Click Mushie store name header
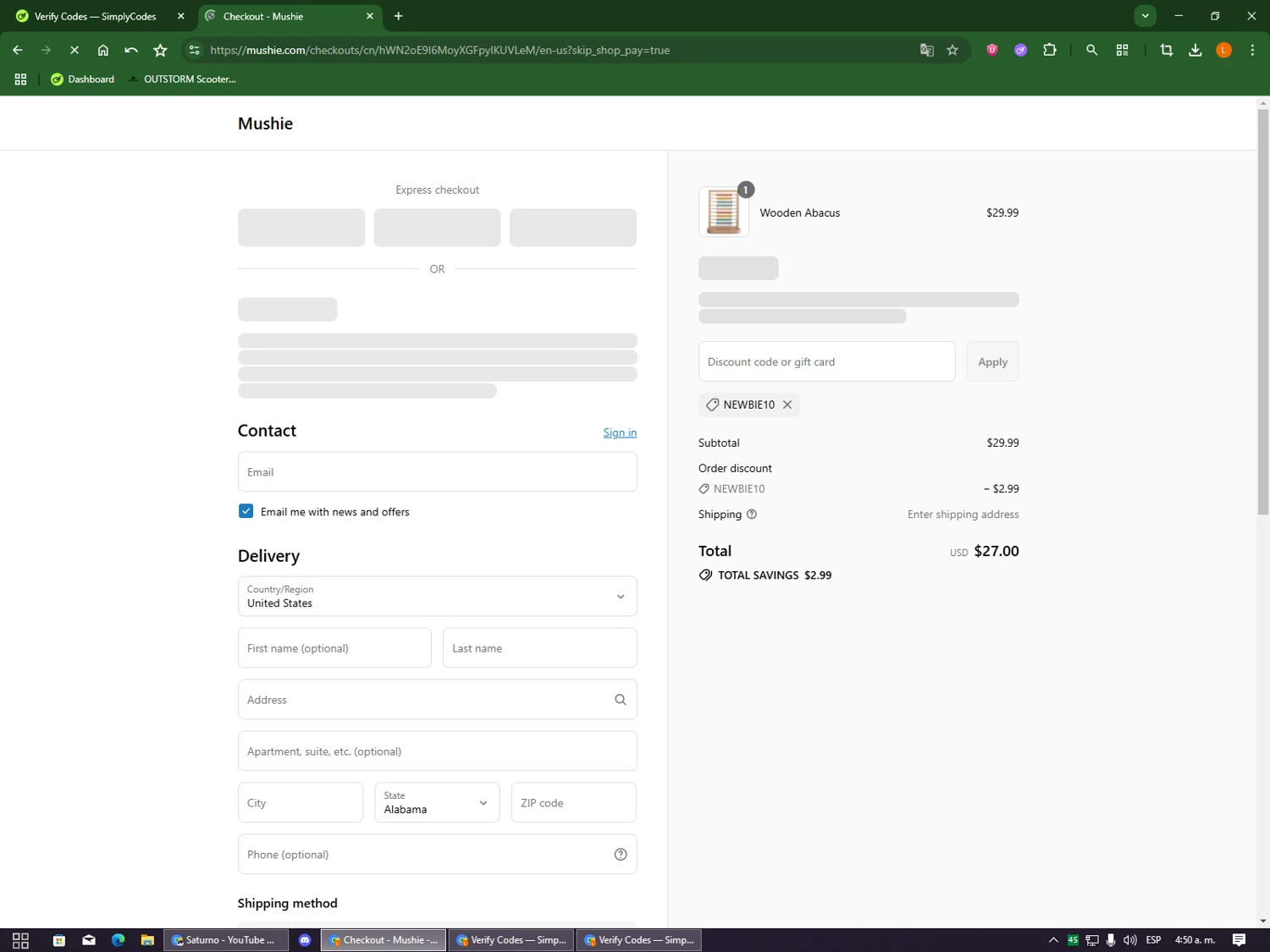The height and width of the screenshot is (952, 1270). click(x=265, y=124)
